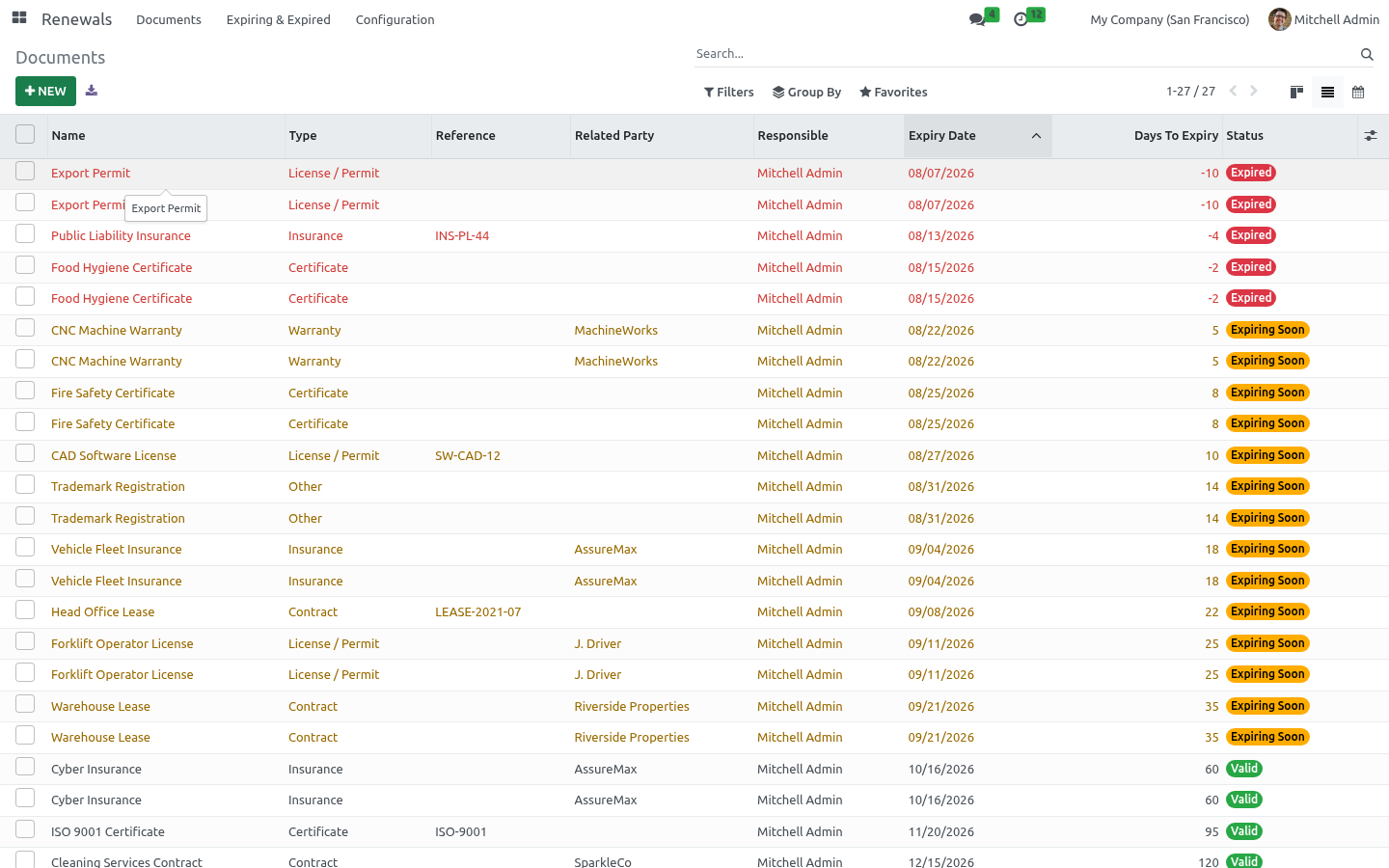Image resolution: width=1389 pixels, height=868 pixels.
Task: Toggle the select-all header checkbox
Action: coord(25,135)
